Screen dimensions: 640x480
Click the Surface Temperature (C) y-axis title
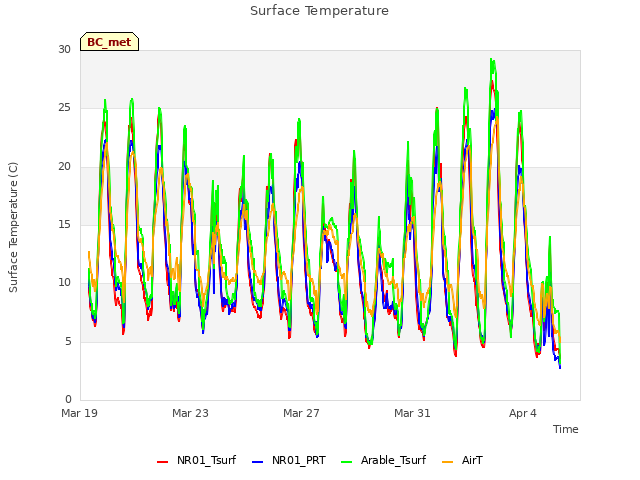point(13,227)
